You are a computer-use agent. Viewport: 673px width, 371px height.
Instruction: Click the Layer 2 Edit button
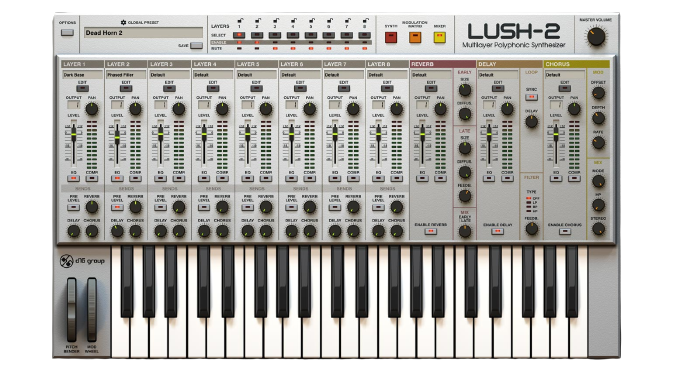click(x=126, y=88)
